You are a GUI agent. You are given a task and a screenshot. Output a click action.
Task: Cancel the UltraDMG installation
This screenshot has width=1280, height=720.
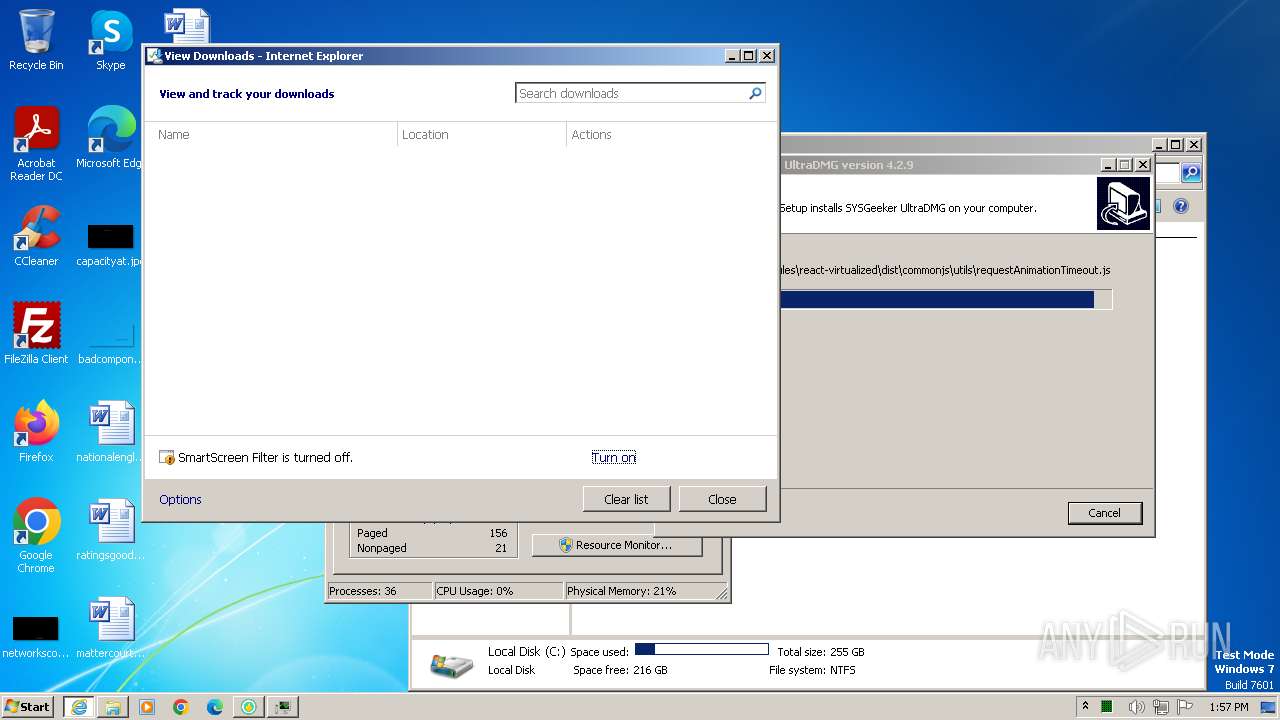1104,513
